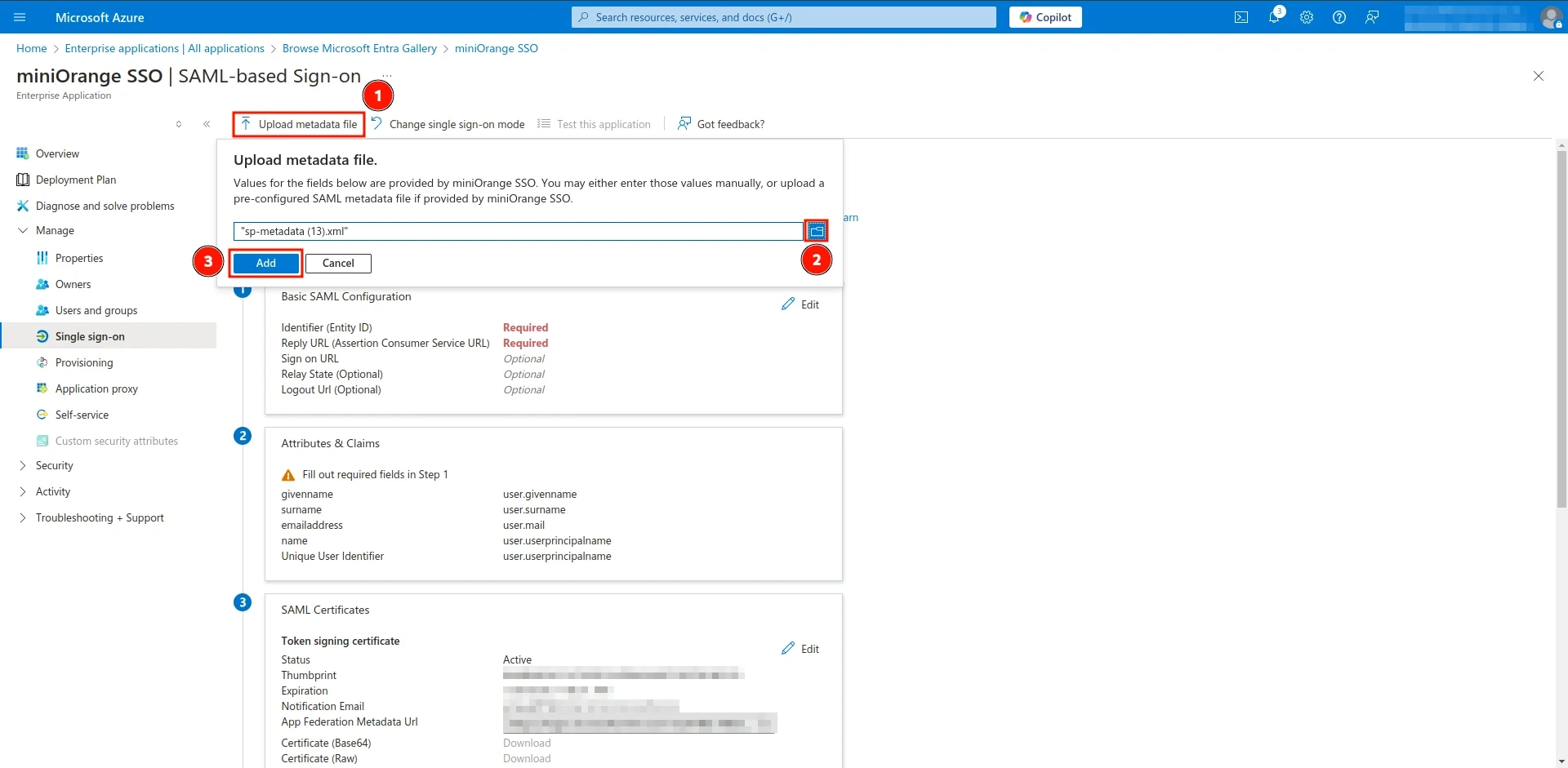Click the Edit pencil for Basic SAML Configuration

pyautogui.click(x=800, y=304)
